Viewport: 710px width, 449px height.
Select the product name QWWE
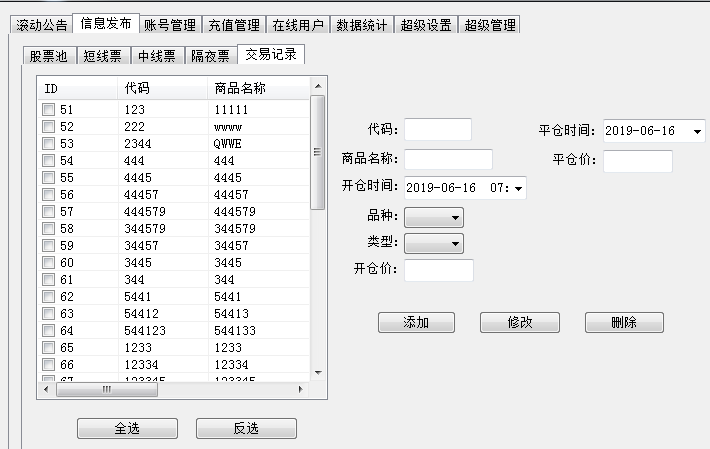tap(227, 144)
